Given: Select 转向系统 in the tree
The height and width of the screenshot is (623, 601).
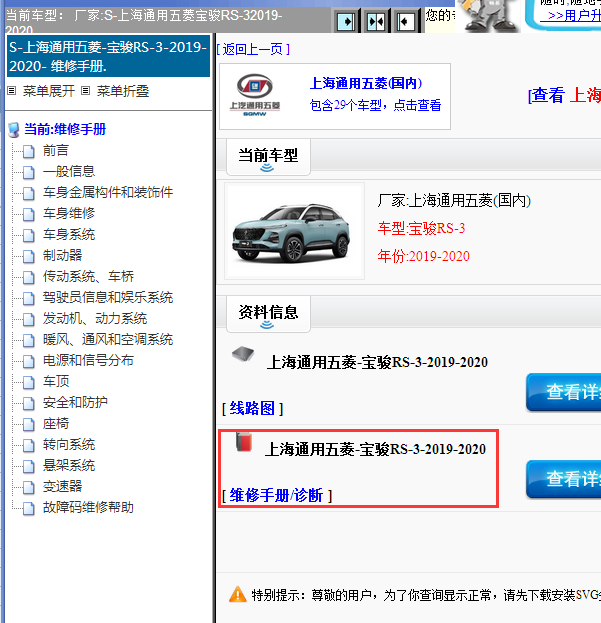Looking at the screenshot, I should click(x=69, y=445).
